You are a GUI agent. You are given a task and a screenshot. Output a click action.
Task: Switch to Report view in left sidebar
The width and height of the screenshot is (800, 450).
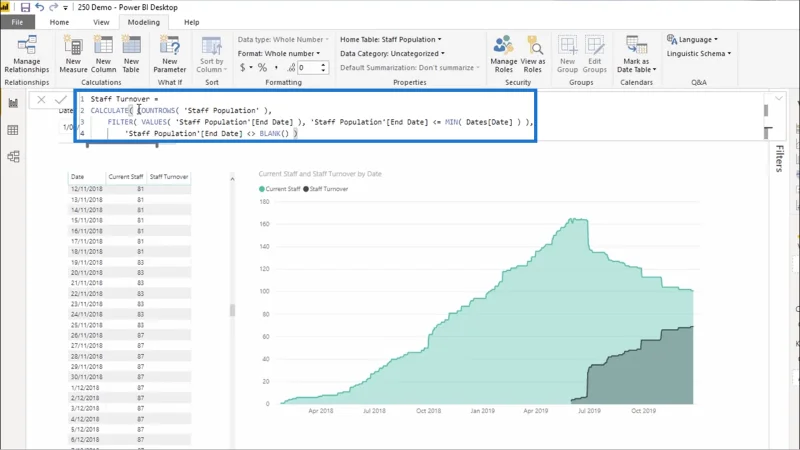point(13,103)
